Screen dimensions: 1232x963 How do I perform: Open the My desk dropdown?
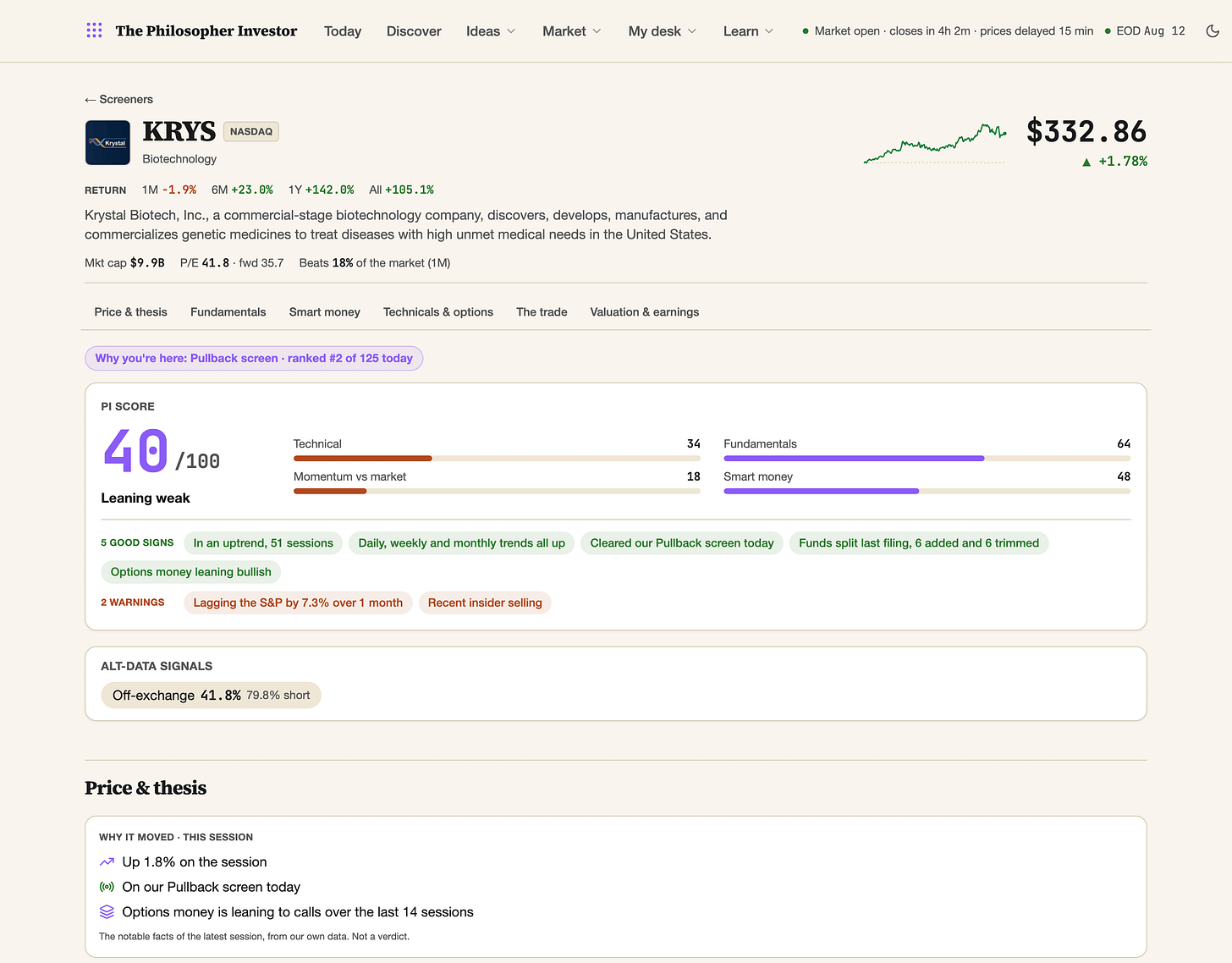[x=663, y=31]
